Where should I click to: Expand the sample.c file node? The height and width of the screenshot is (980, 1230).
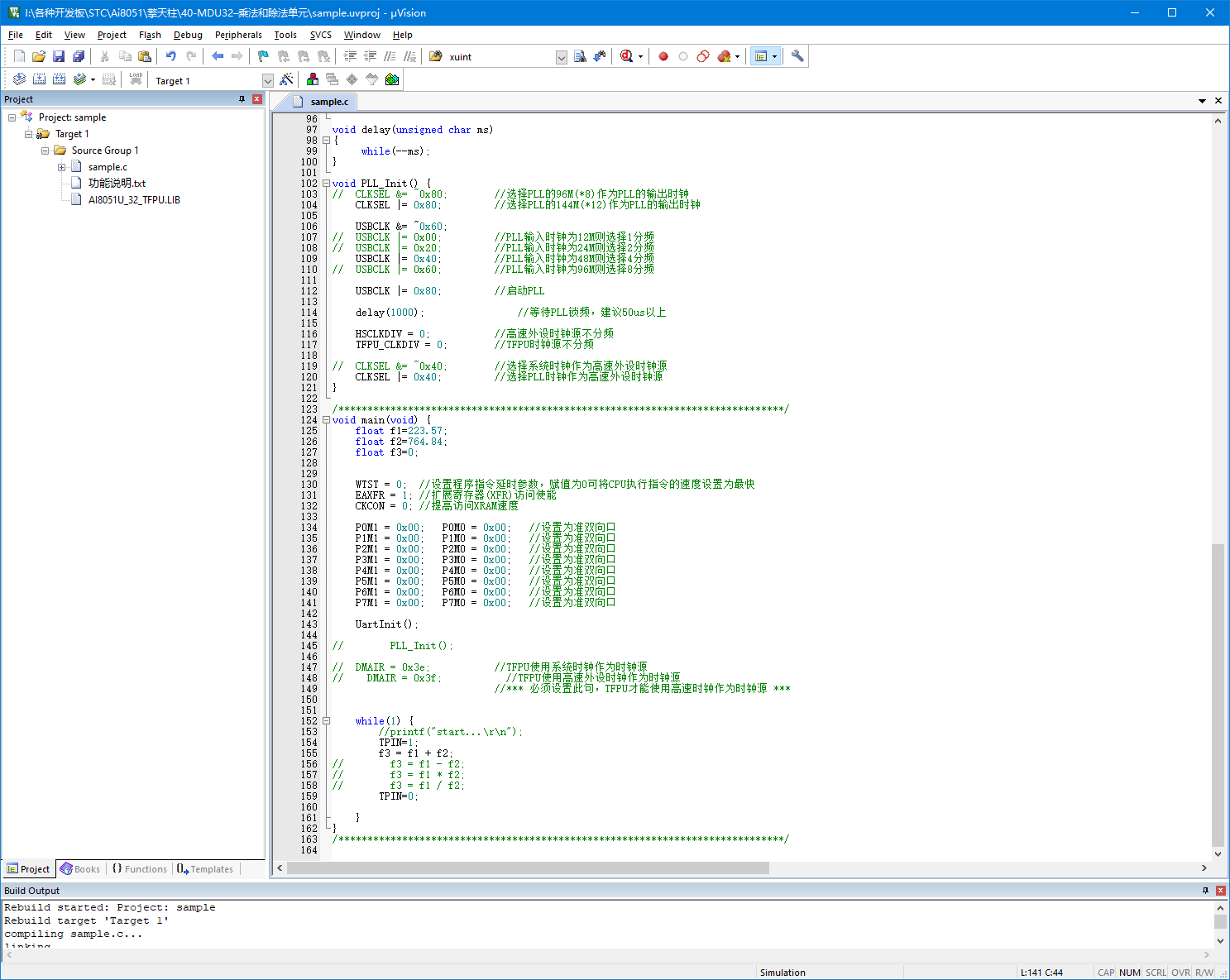(61, 167)
